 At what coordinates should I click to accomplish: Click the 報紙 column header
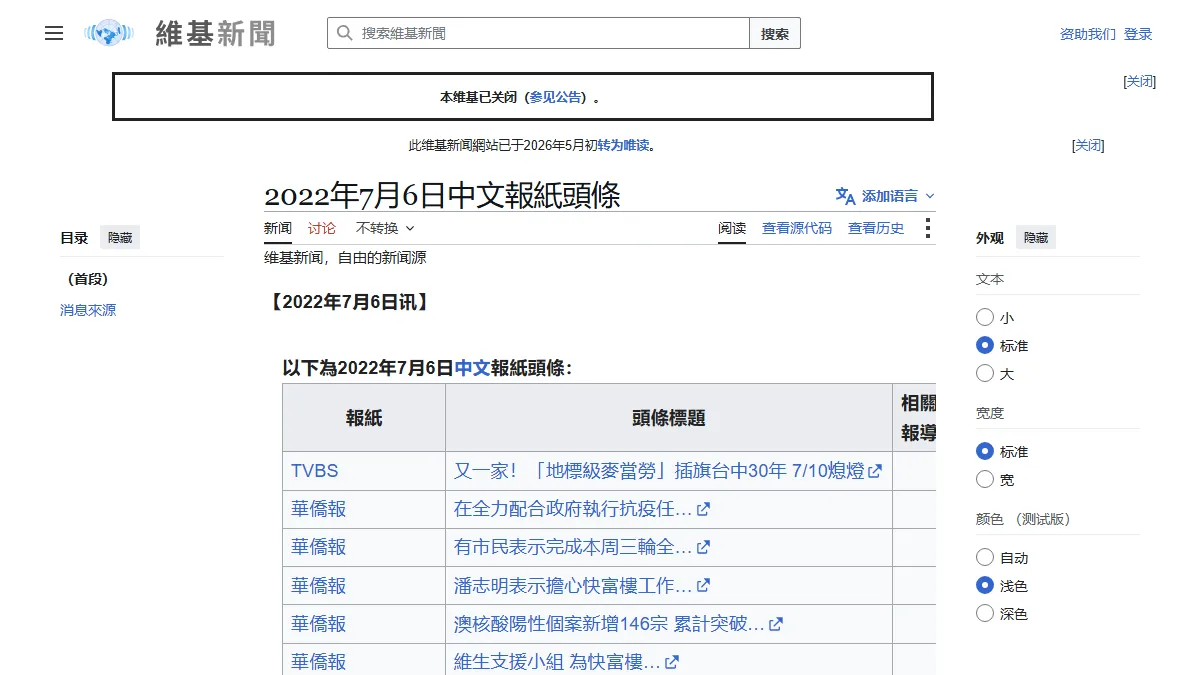[364, 418]
